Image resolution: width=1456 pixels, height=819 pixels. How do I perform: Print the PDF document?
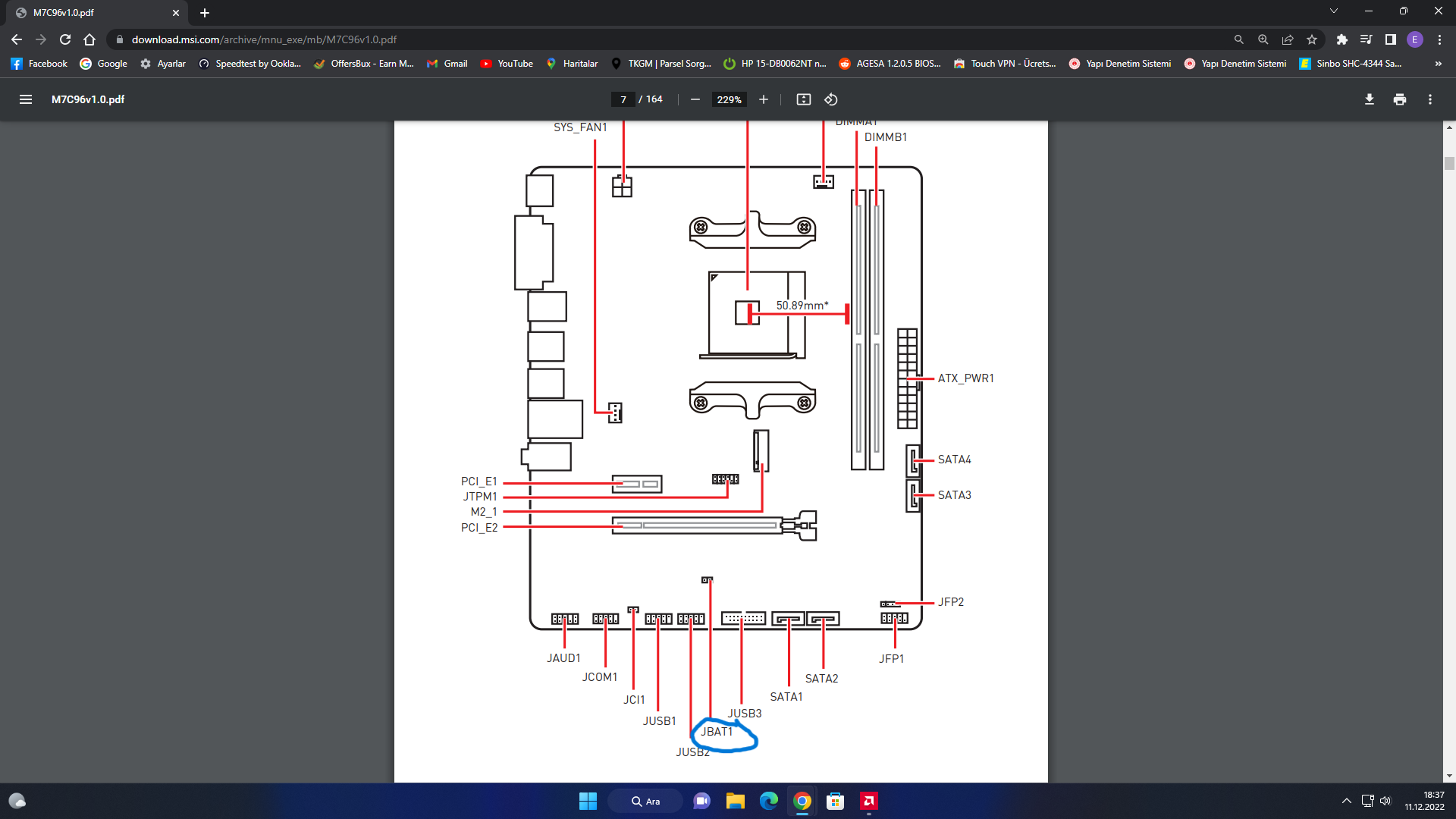click(x=1400, y=99)
